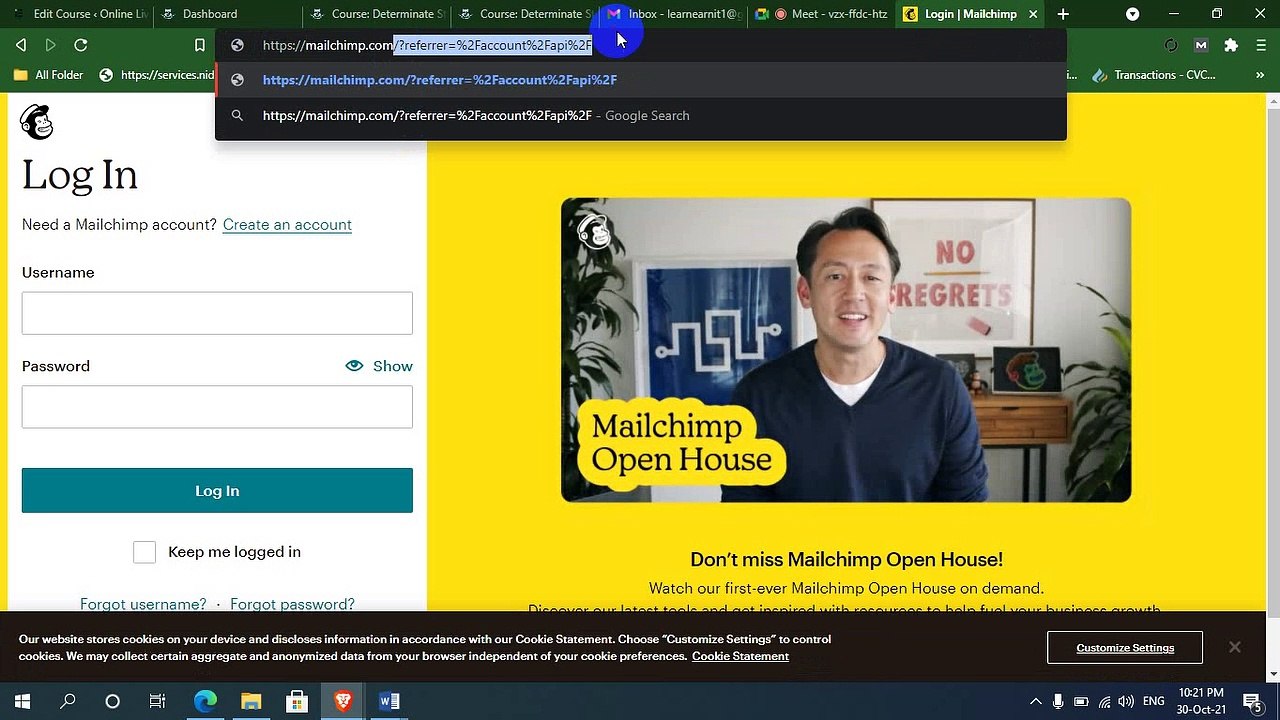Viewport: 1280px width, 720px height.
Task: Show hidden system tray icons
Action: 1035,701
